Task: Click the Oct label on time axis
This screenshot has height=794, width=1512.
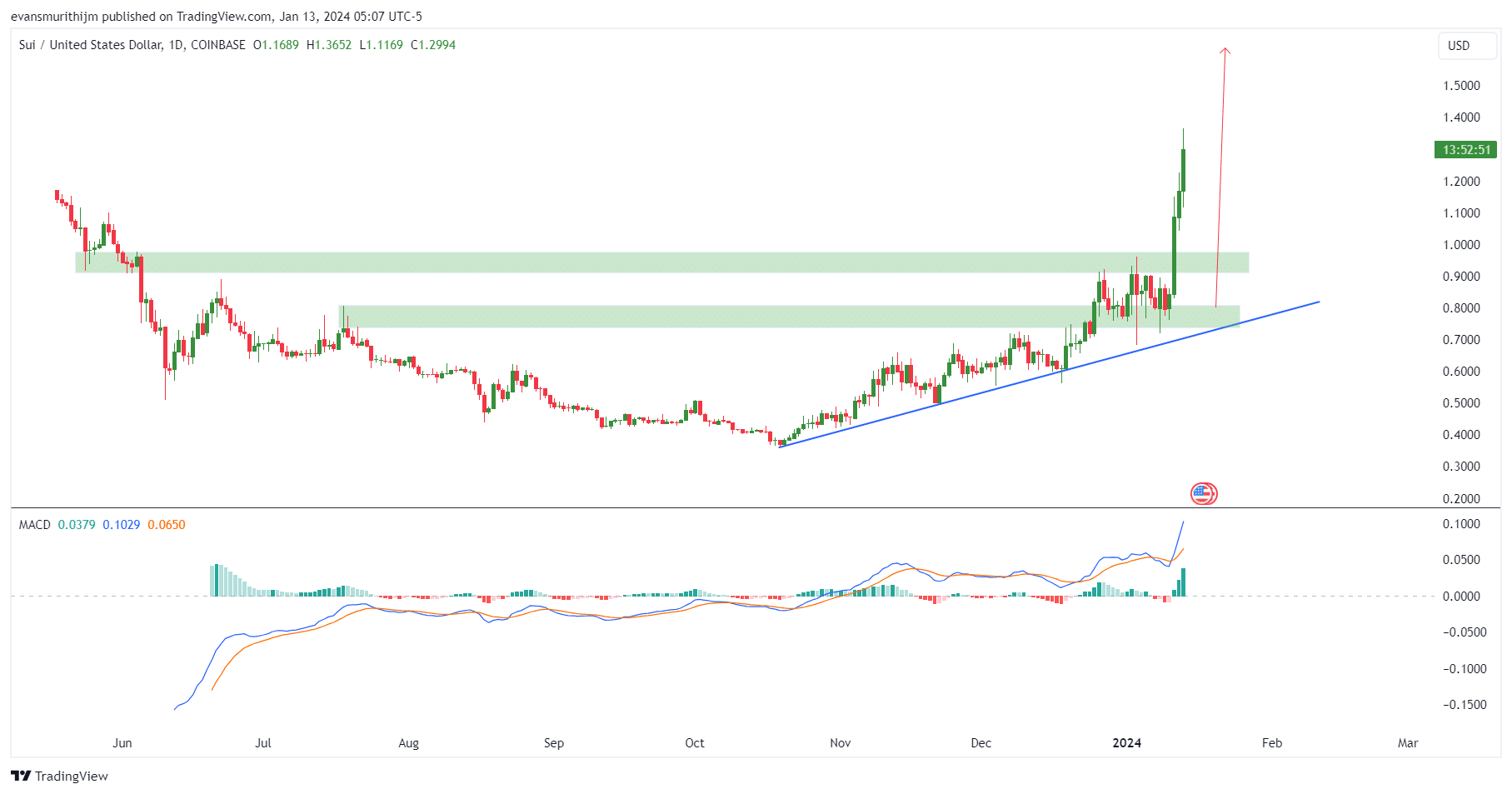Action: pos(695,743)
